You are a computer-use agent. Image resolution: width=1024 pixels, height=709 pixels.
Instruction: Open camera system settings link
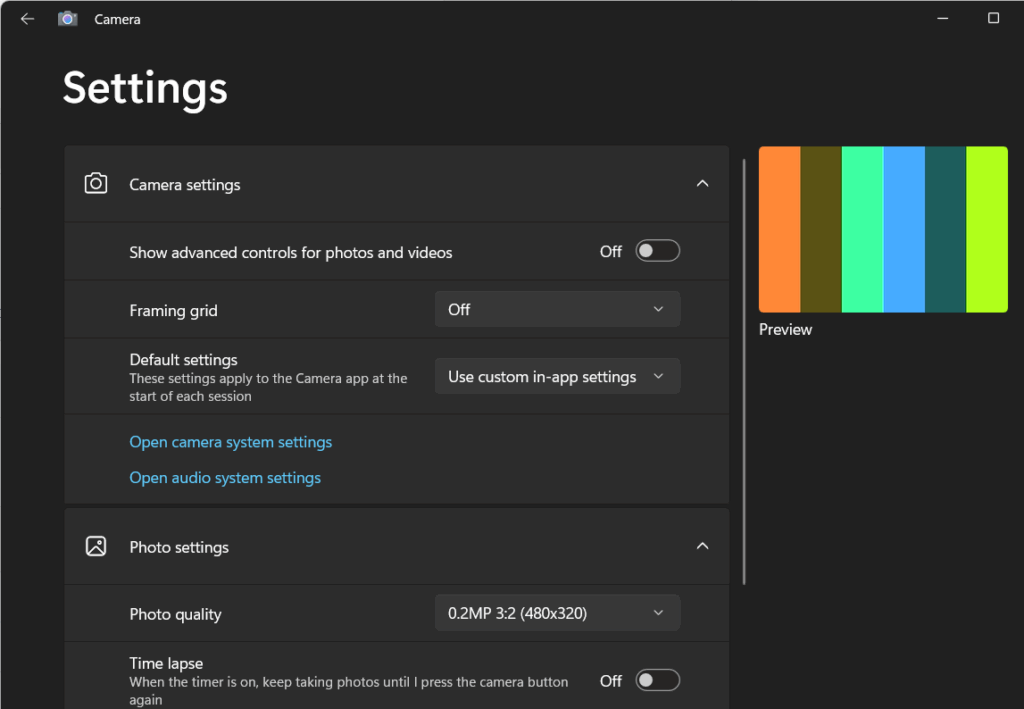230,442
